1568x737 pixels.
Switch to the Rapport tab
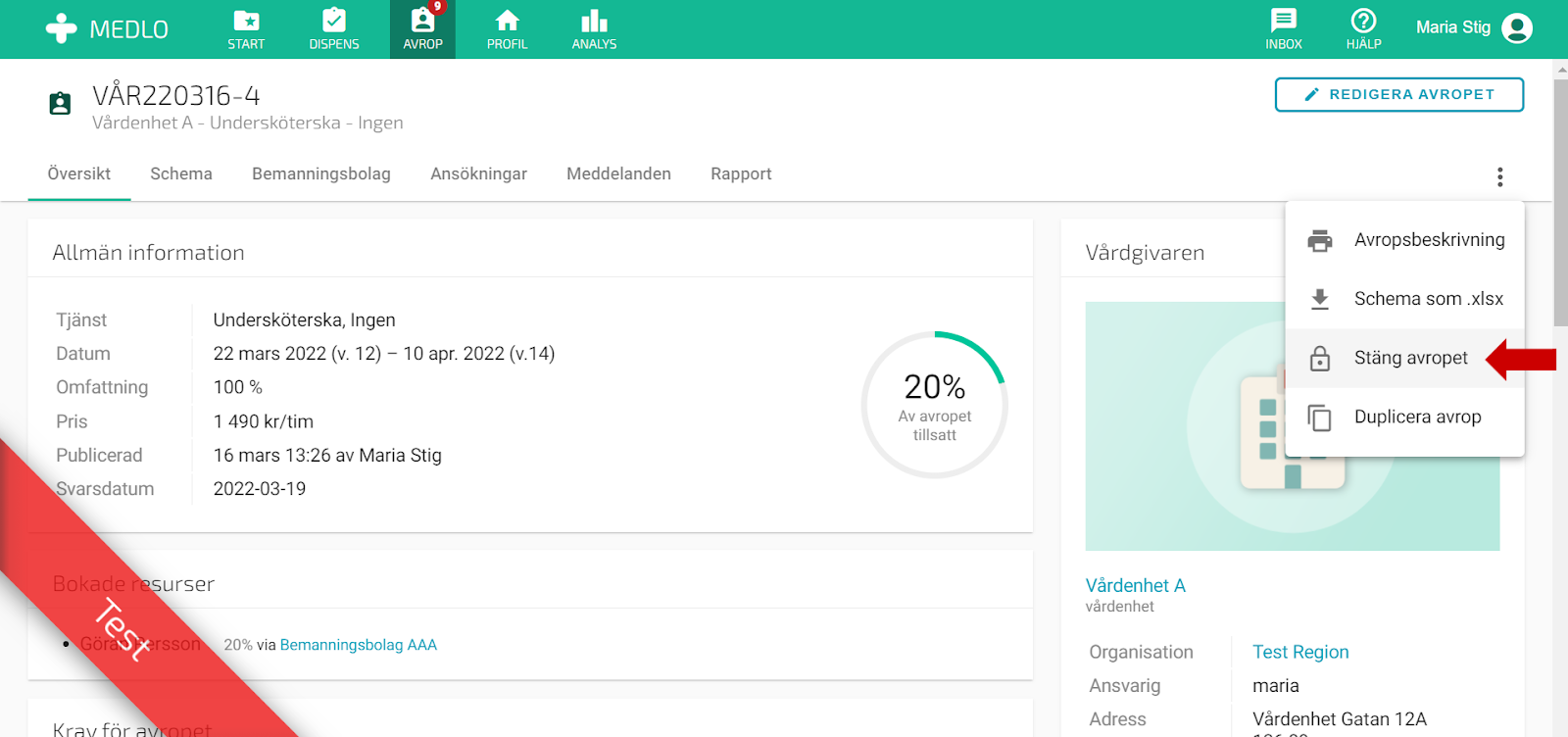741,173
